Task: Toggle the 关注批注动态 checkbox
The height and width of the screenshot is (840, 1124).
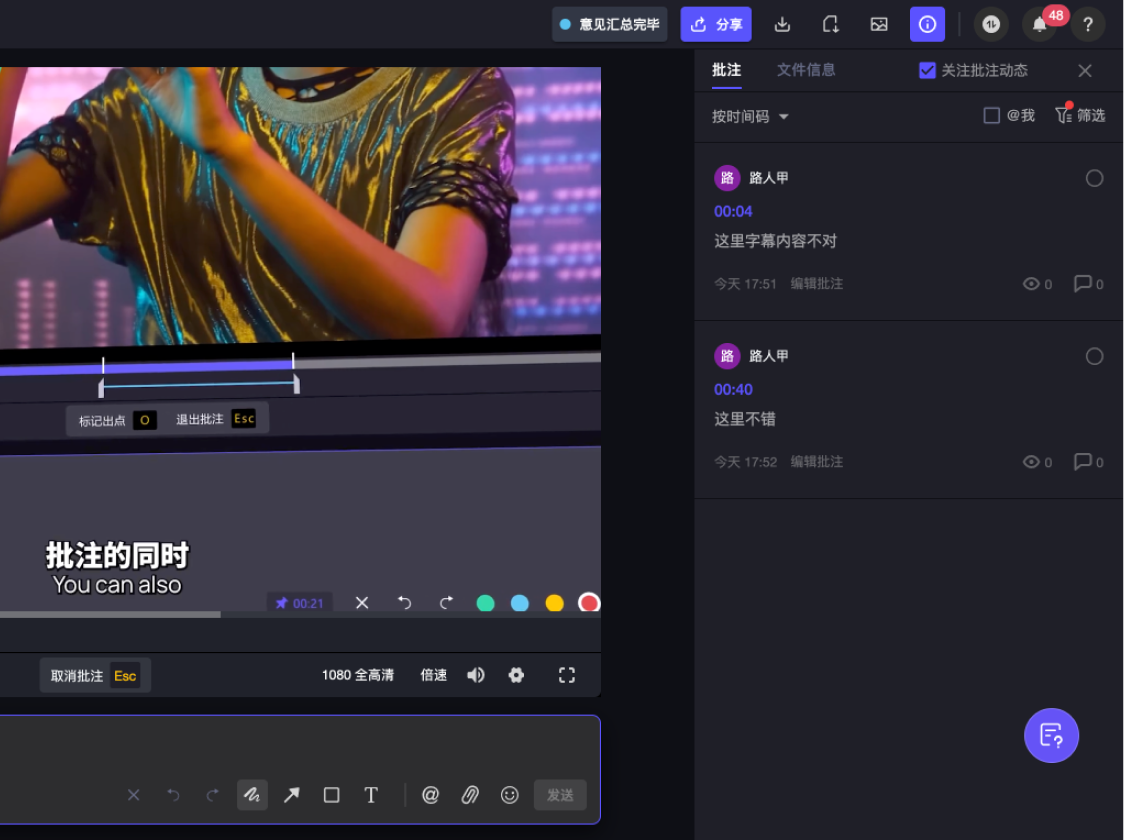Action: pyautogui.click(x=927, y=70)
